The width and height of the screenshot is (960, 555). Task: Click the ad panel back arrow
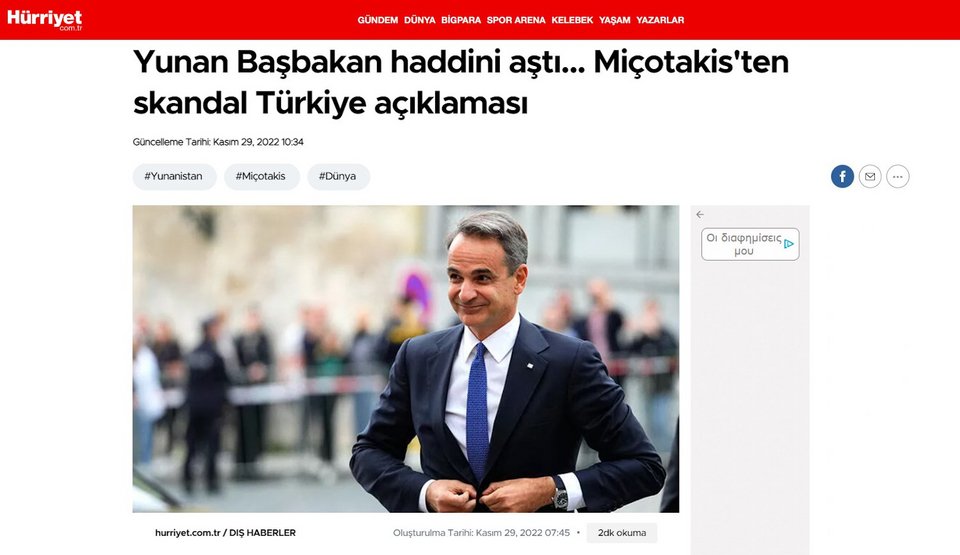(700, 214)
